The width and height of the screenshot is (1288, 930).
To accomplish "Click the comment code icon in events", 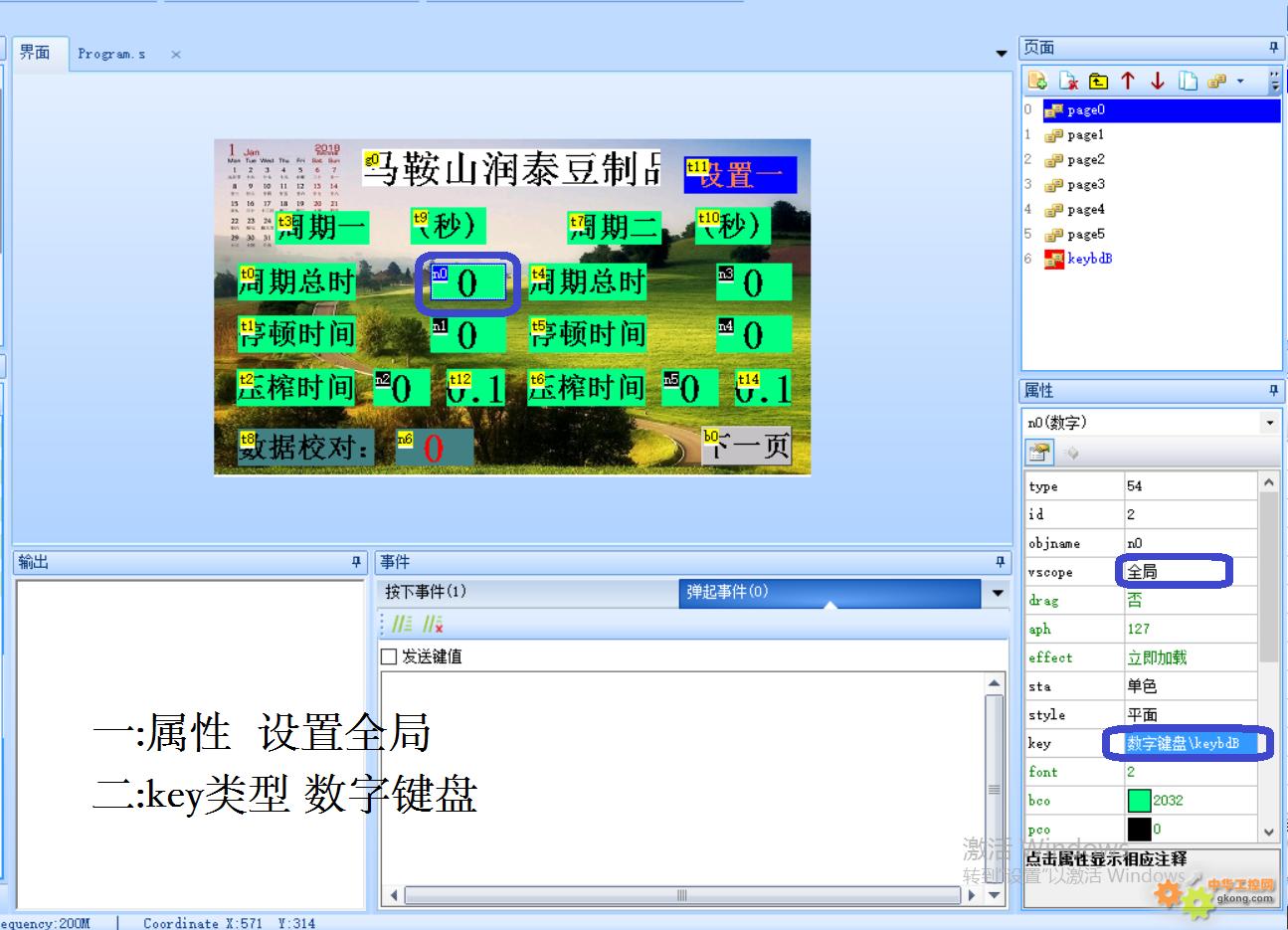I will 402,624.
